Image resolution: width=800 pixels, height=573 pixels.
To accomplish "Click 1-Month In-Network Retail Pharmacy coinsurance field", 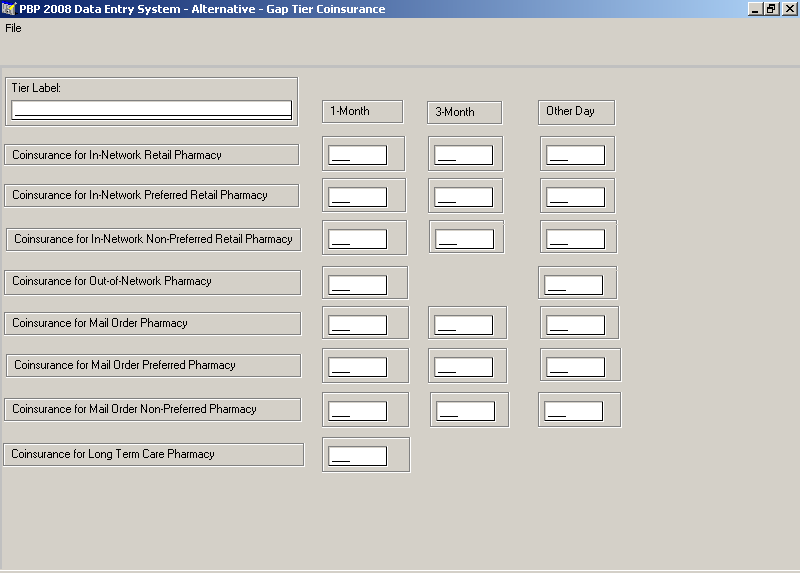I will coord(357,155).
